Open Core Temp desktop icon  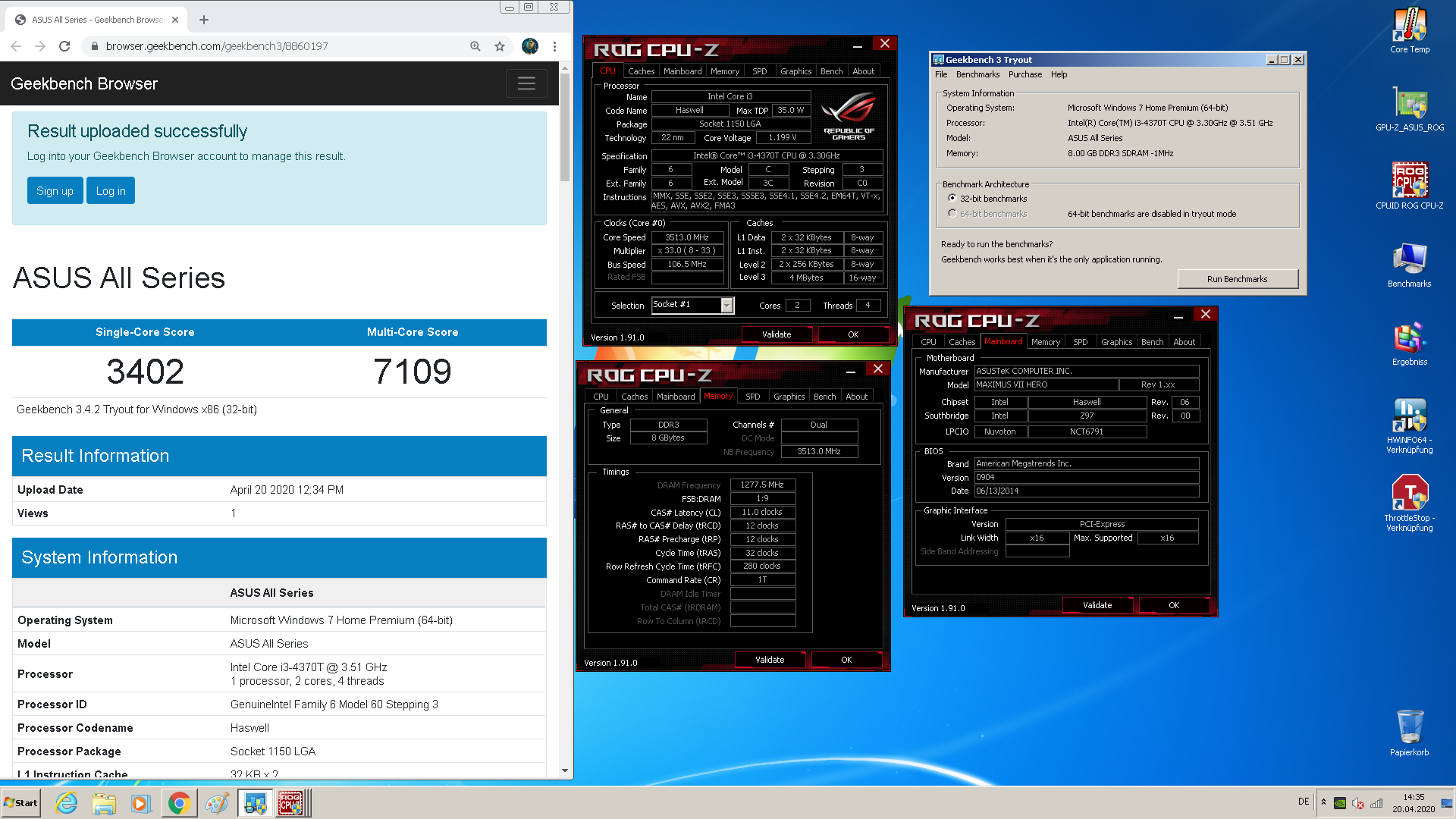pyautogui.click(x=1409, y=30)
